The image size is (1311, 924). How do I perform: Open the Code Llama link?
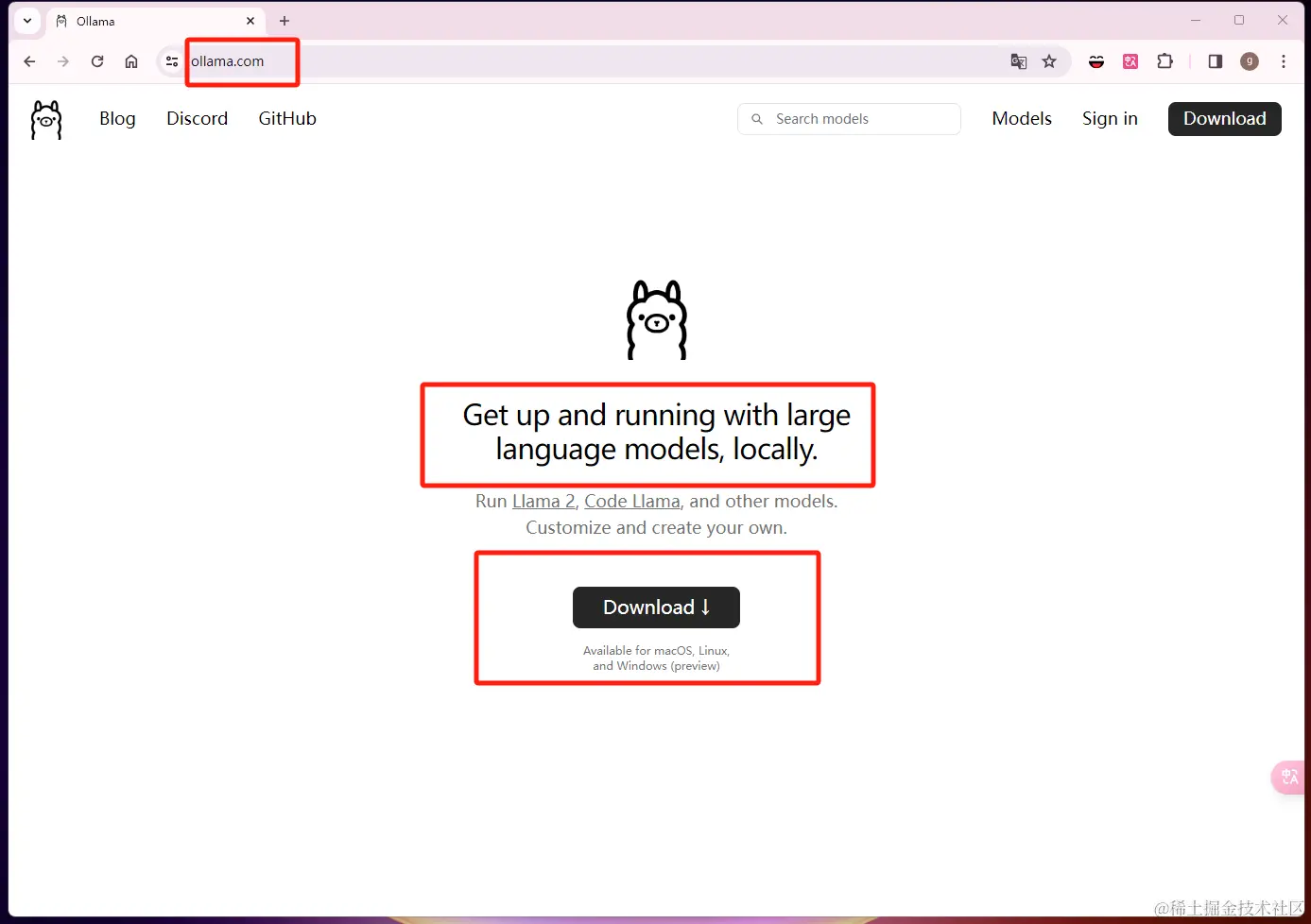pos(632,502)
